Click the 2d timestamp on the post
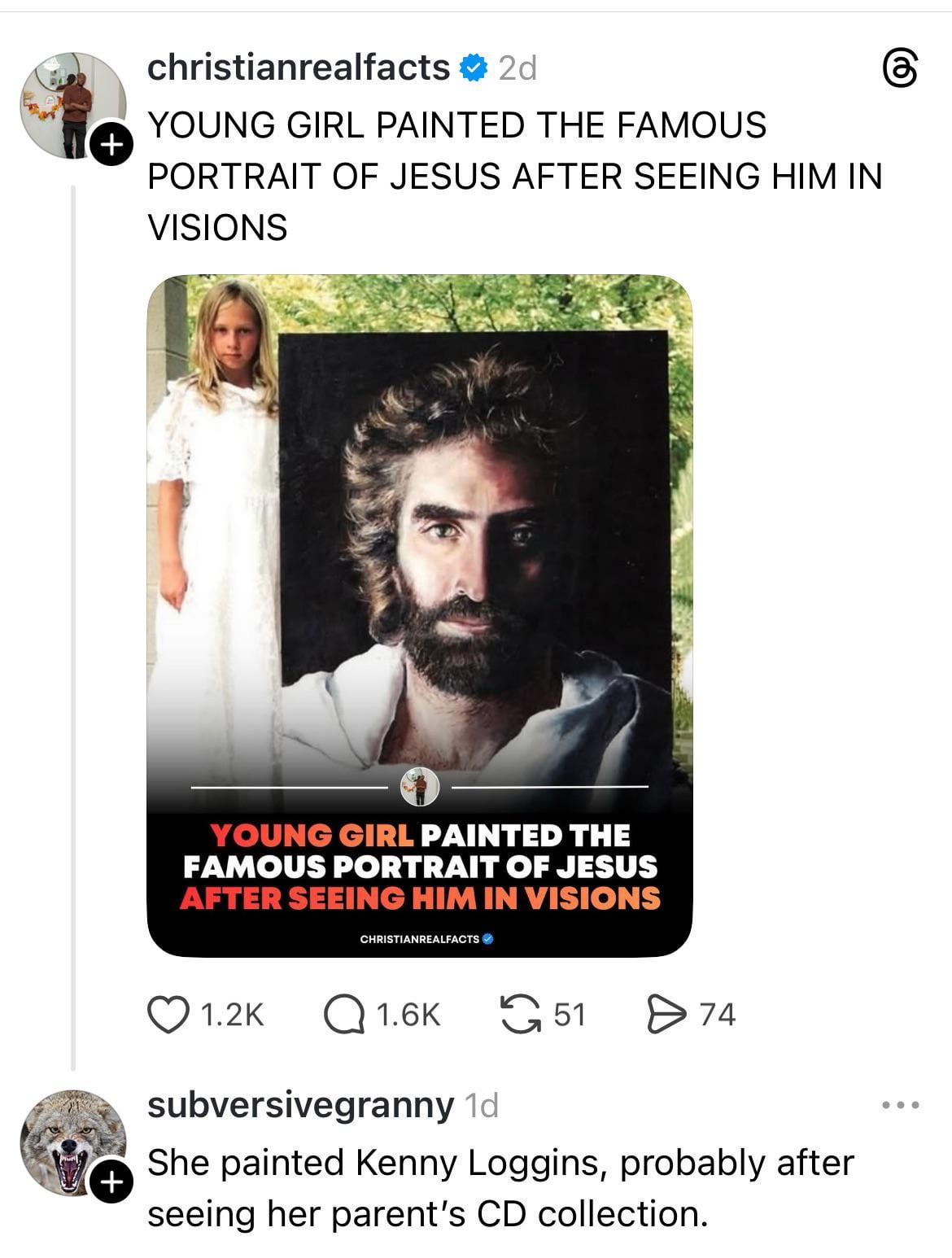The height and width of the screenshot is (1258, 952). (517, 69)
